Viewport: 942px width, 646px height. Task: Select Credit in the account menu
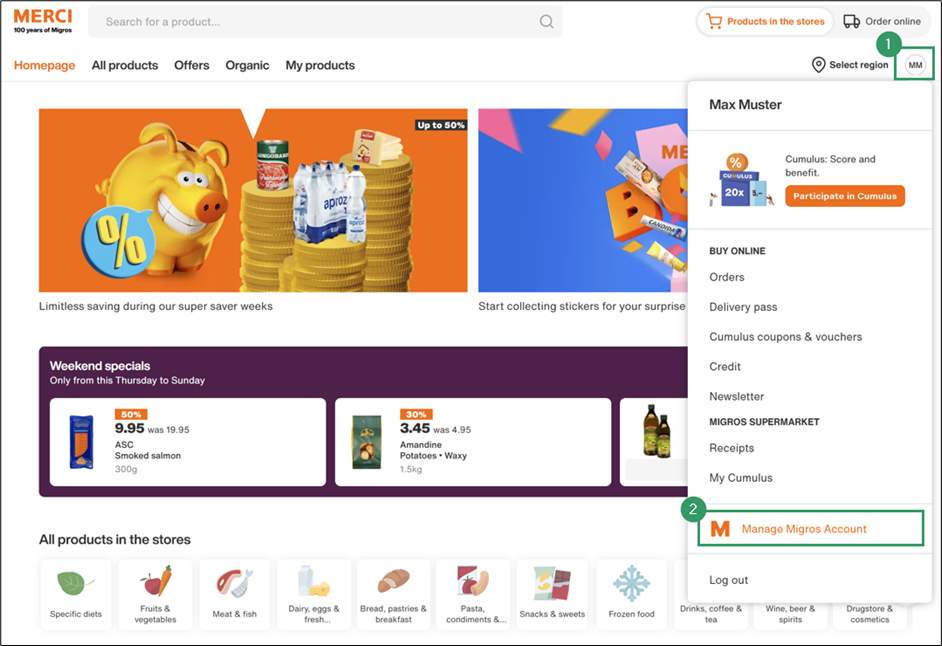point(725,367)
